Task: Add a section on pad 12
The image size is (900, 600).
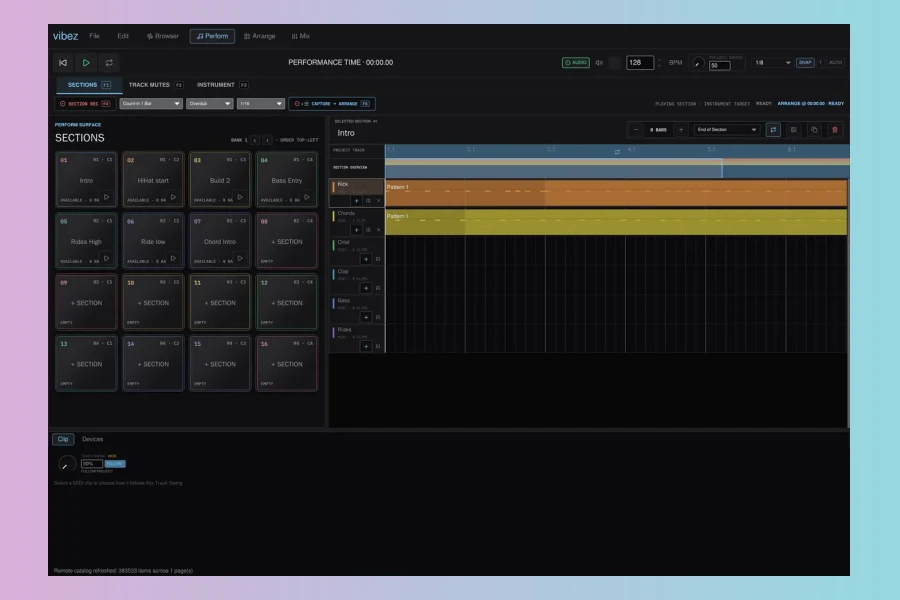Action: tap(286, 303)
